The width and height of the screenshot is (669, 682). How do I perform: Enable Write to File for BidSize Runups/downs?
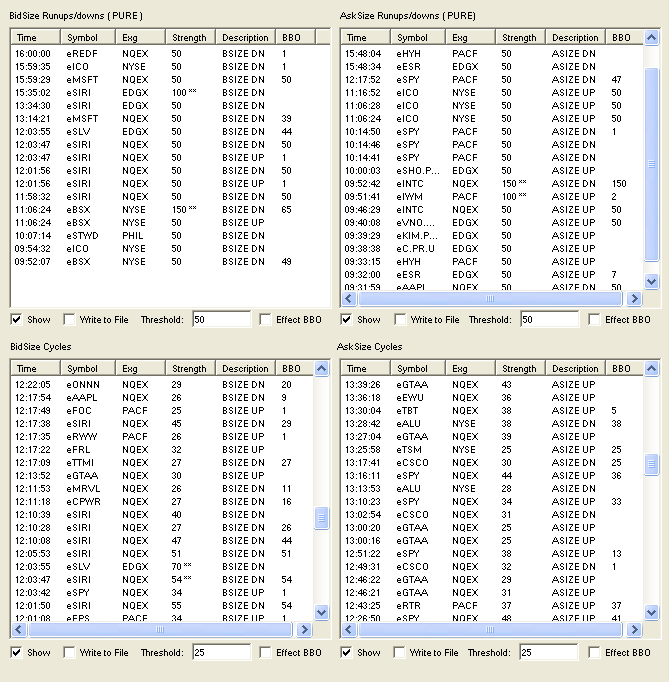69,320
